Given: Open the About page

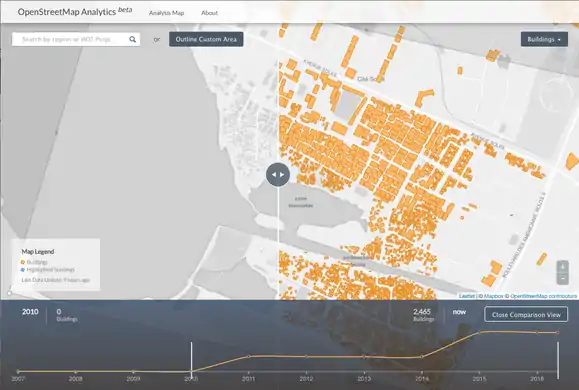Looking at the screenshot, I should coord(209,13).
